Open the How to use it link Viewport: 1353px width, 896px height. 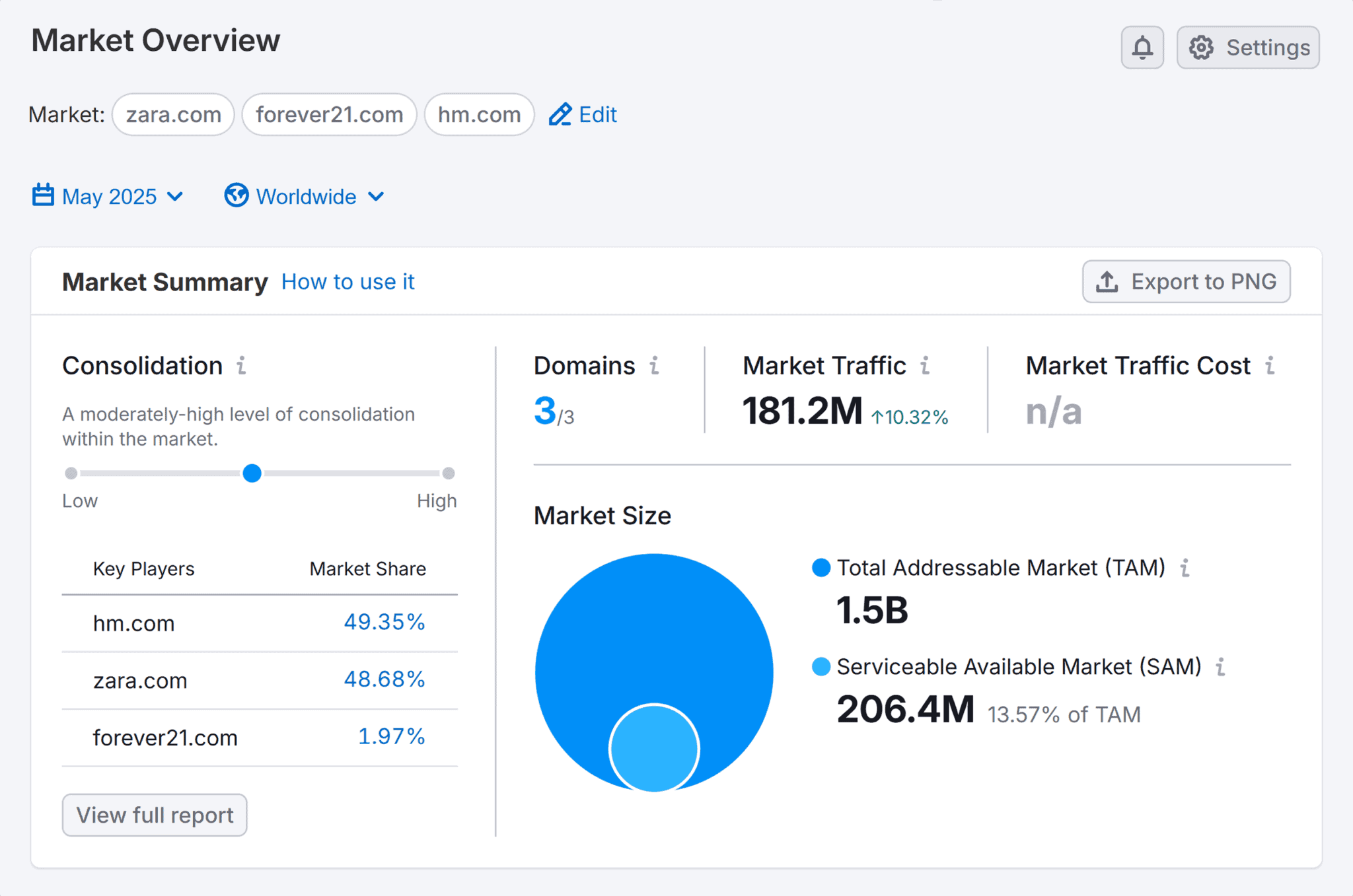coord(348,281)
